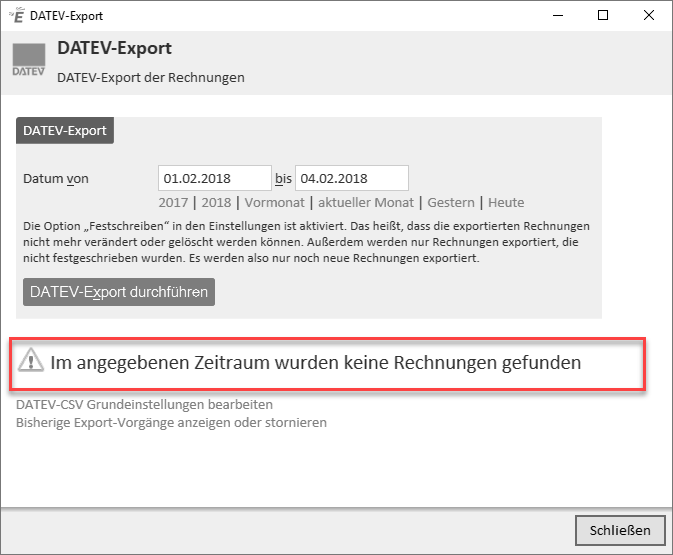Click the Schließen button
Image resolution: width=673 pixels, height=555 pixels.
pyautogui.click(x=620, y=531)
